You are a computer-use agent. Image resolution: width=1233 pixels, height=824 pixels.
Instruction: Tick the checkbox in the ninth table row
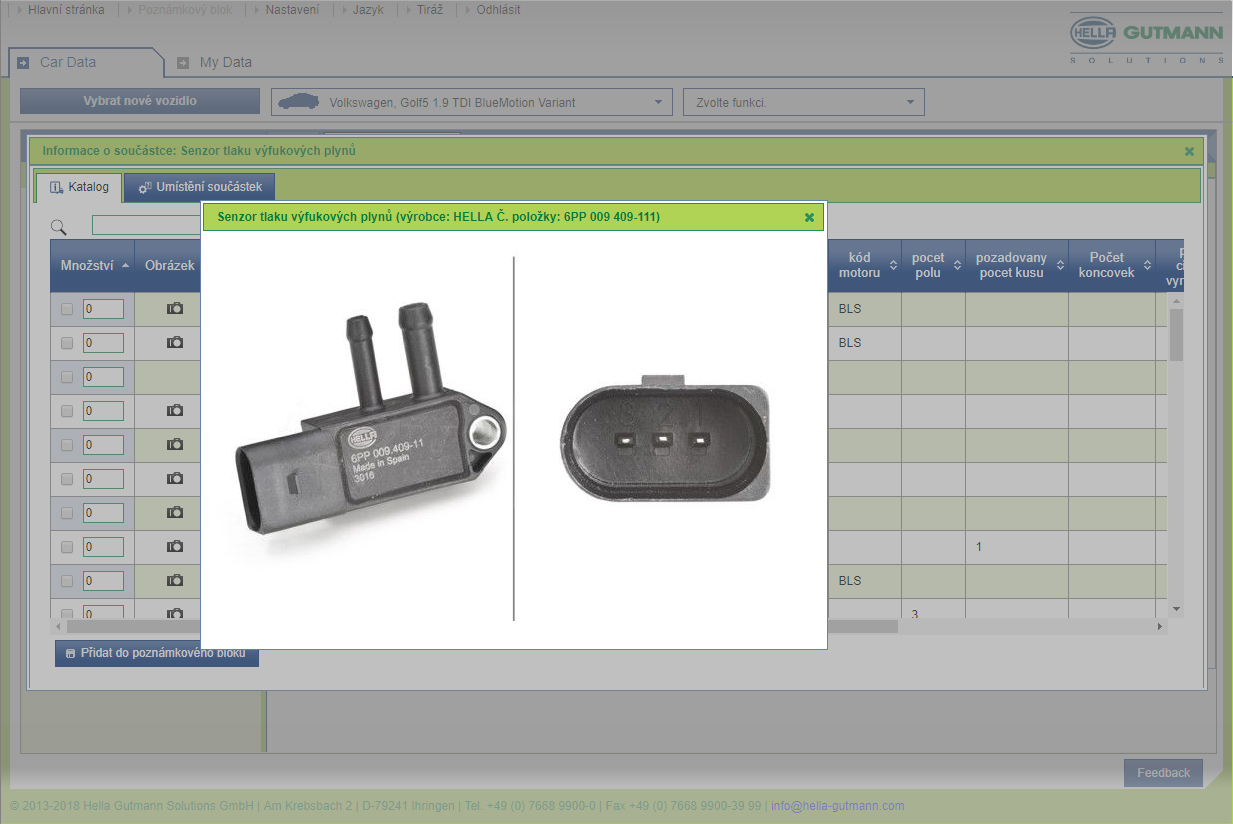67,582
